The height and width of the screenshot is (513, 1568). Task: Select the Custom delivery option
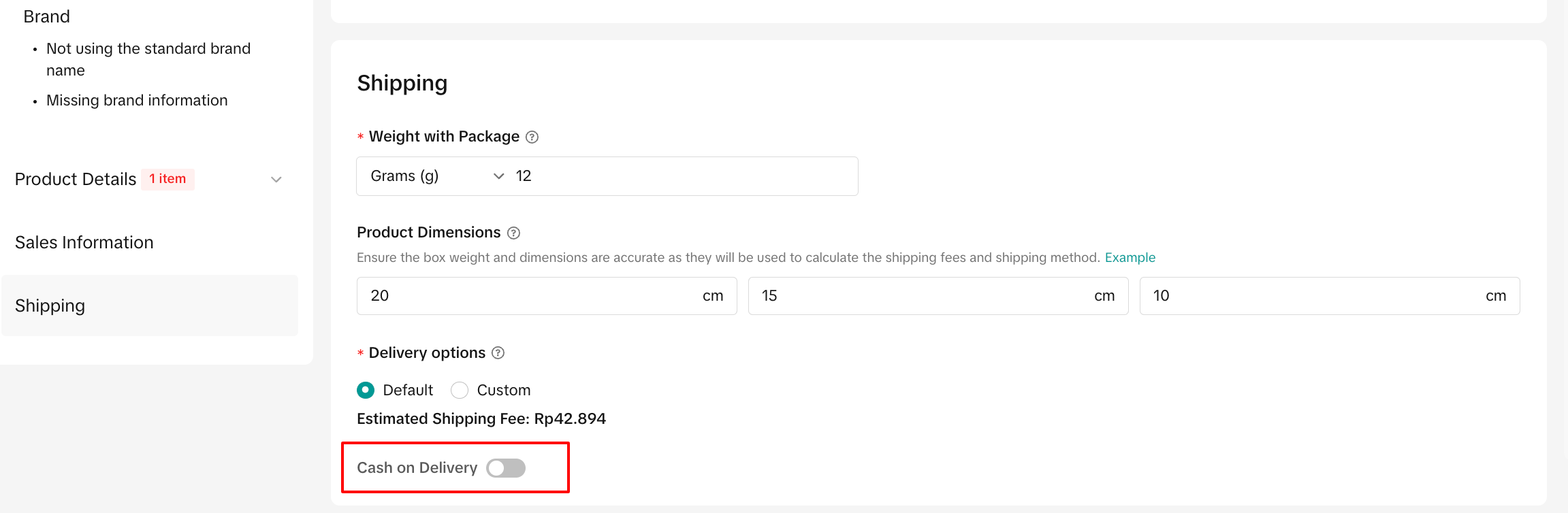[460, 391]
